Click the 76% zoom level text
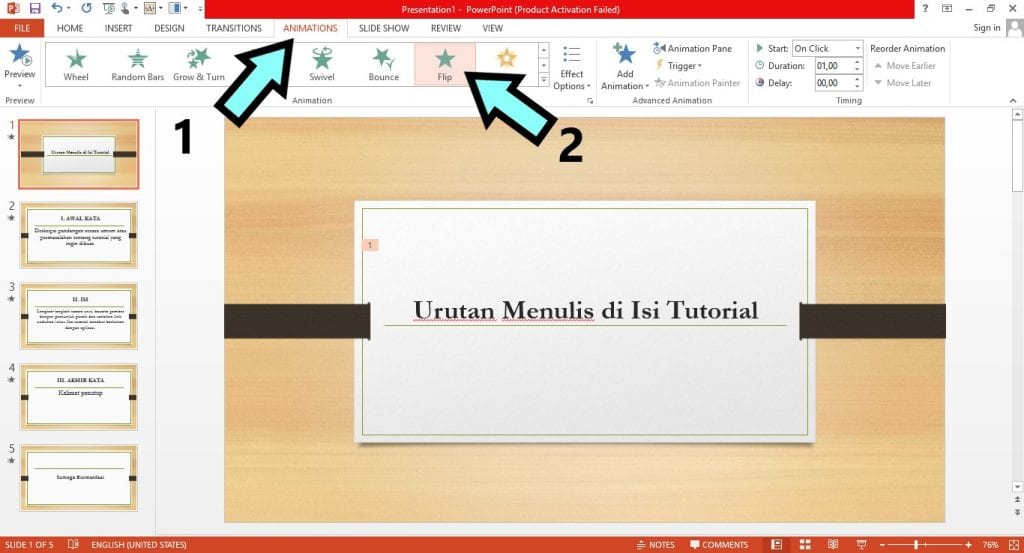Screen dimensions: 1024x553 (x=991, y=545)
